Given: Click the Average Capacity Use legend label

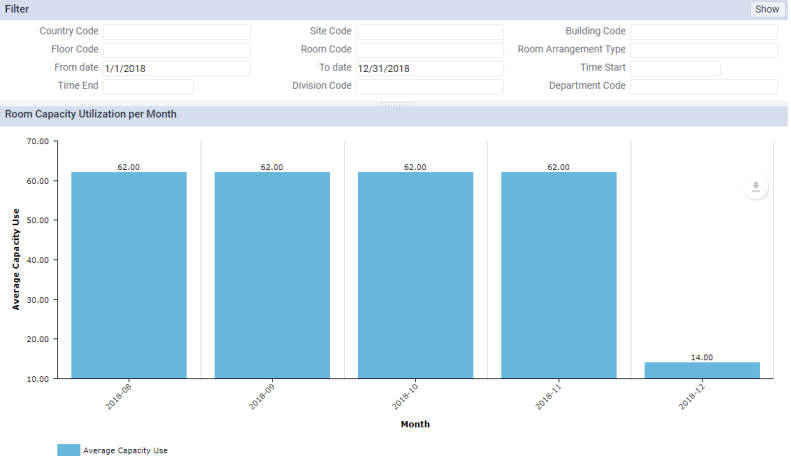Looking at the screenshot, I should [125, 451].
